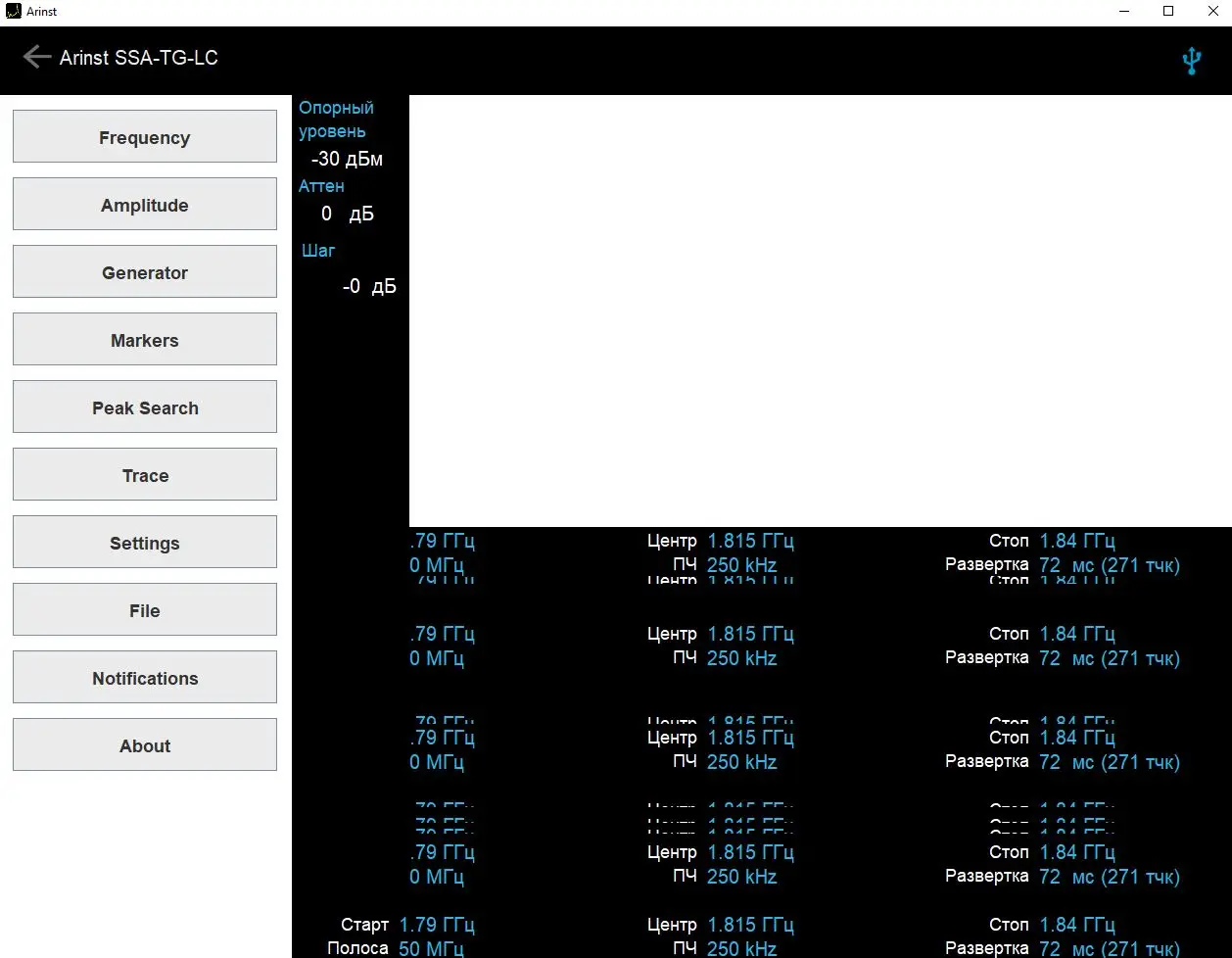The height and width of the screenshot is (958, 1232).
Task: Click the bottom Центр value 1.815 ГГц
Action: (751, 925)
